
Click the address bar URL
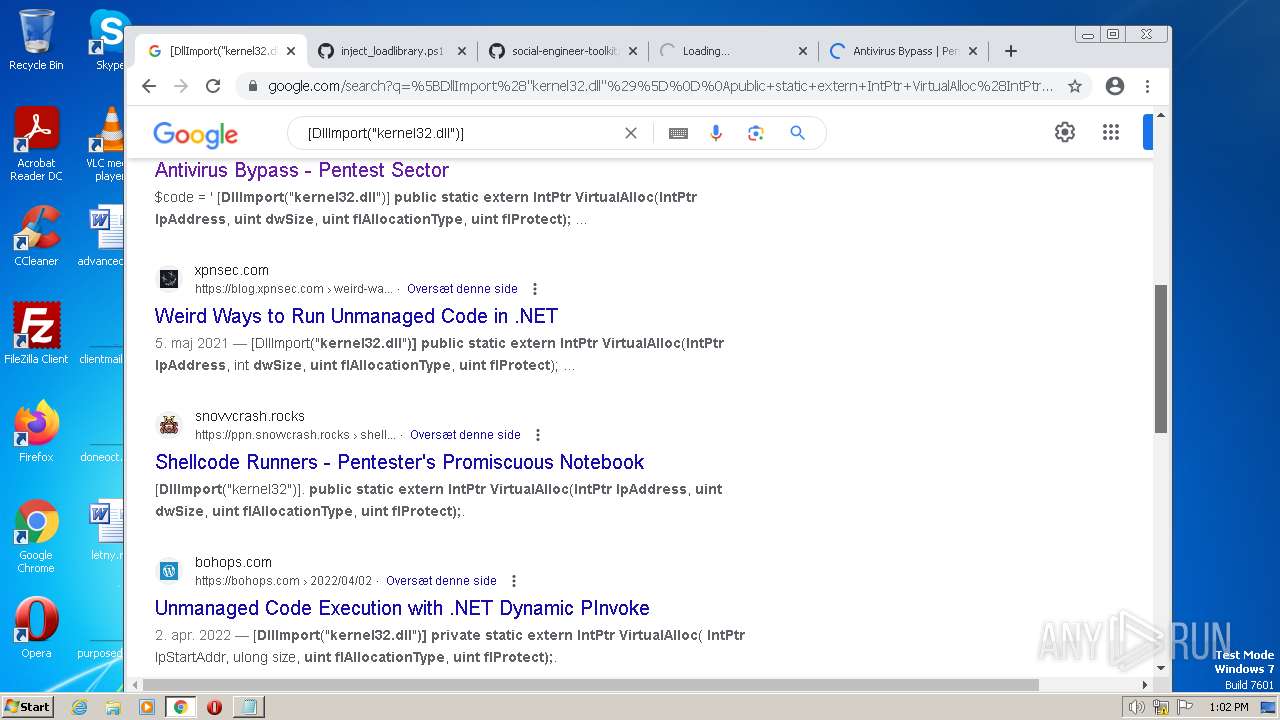tap(660, 86)
